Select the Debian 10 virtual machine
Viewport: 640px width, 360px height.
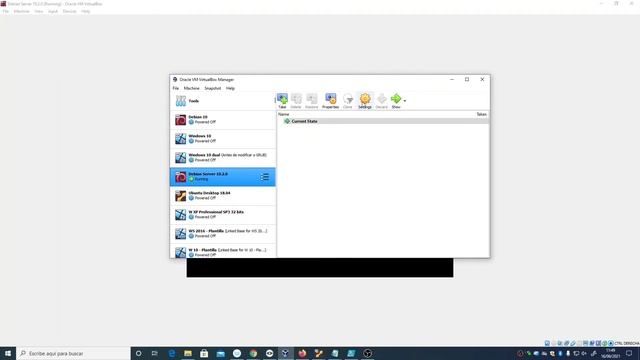[x=223, y=120]
